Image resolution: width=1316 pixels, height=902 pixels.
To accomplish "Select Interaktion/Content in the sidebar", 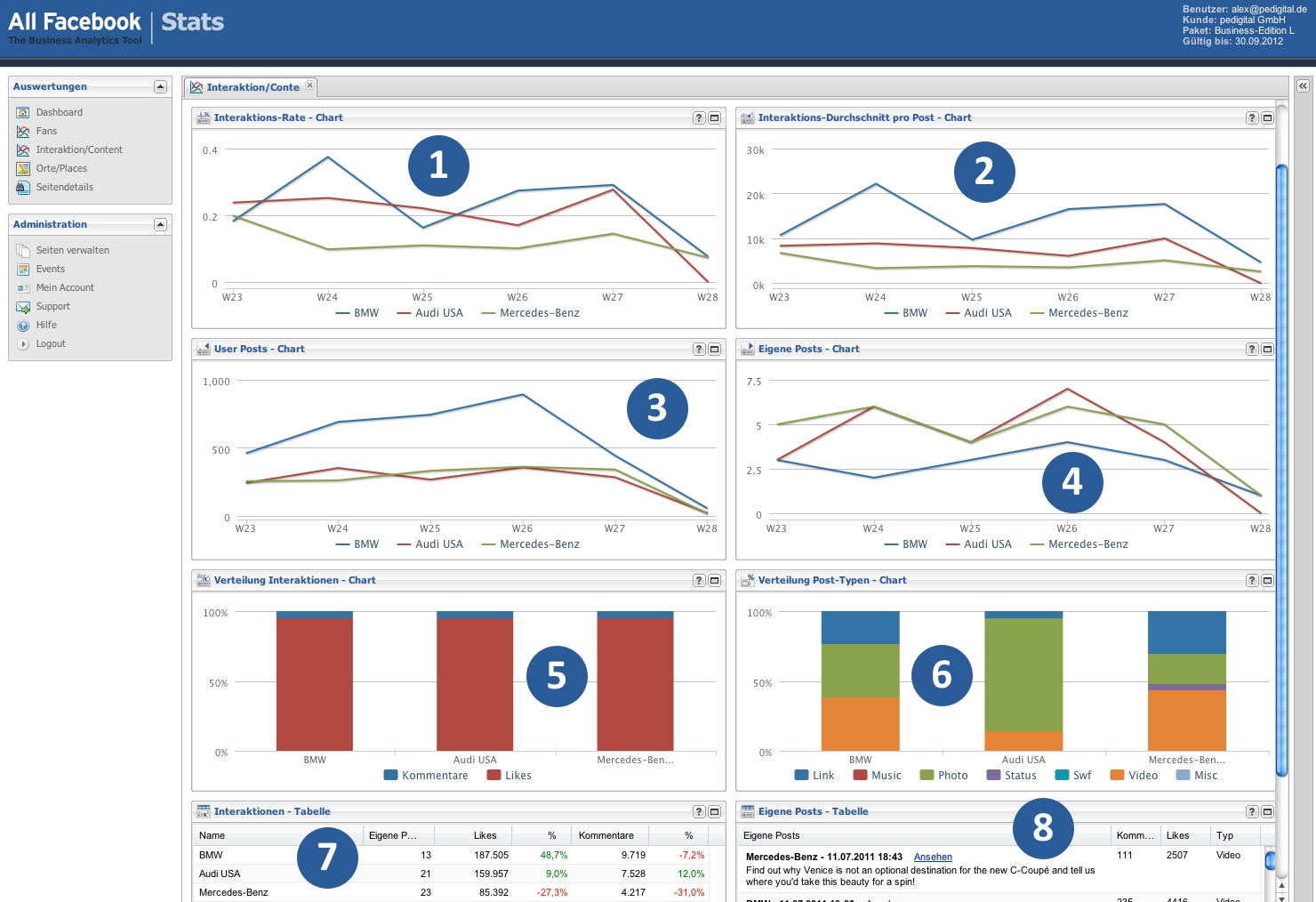I will pyautogui.click(x=79, y=149).
